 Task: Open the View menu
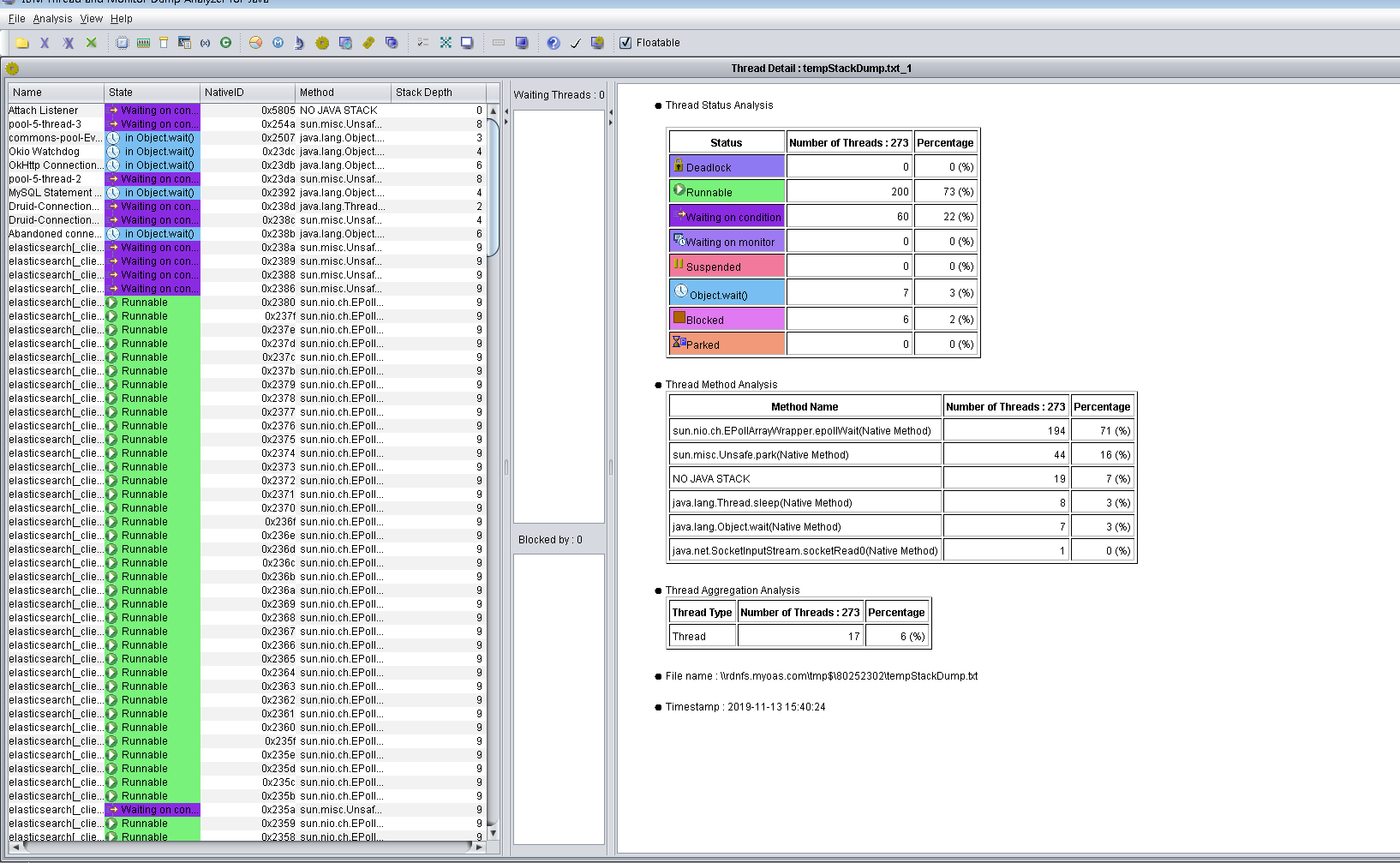[91, 18]
